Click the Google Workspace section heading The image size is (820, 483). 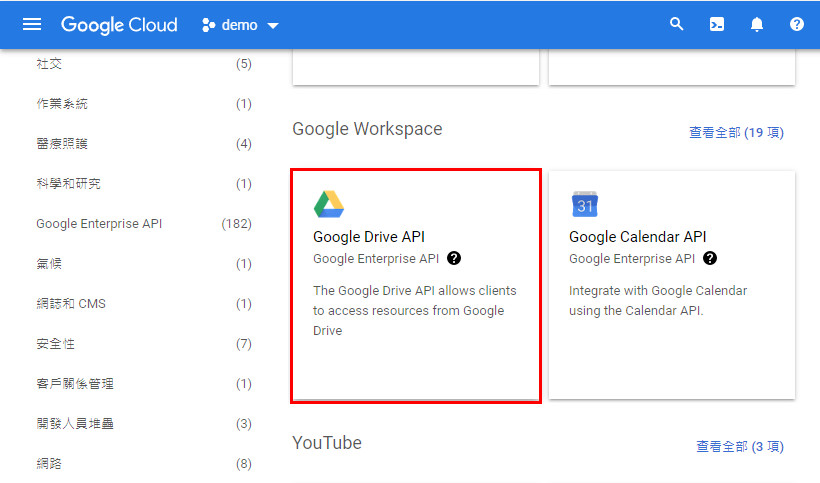click(367, 129)
